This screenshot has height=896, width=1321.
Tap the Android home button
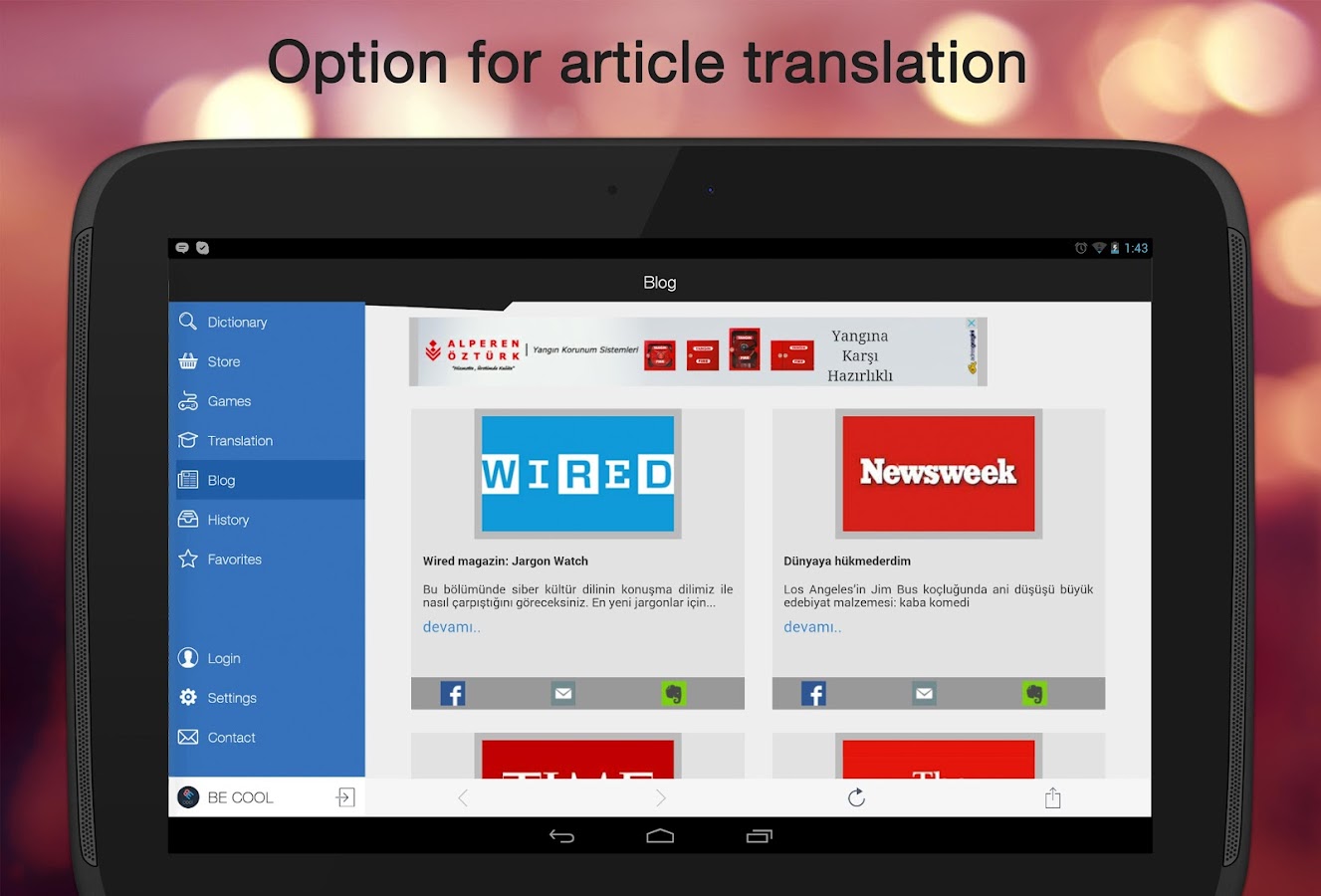click(x=660, y=836)
